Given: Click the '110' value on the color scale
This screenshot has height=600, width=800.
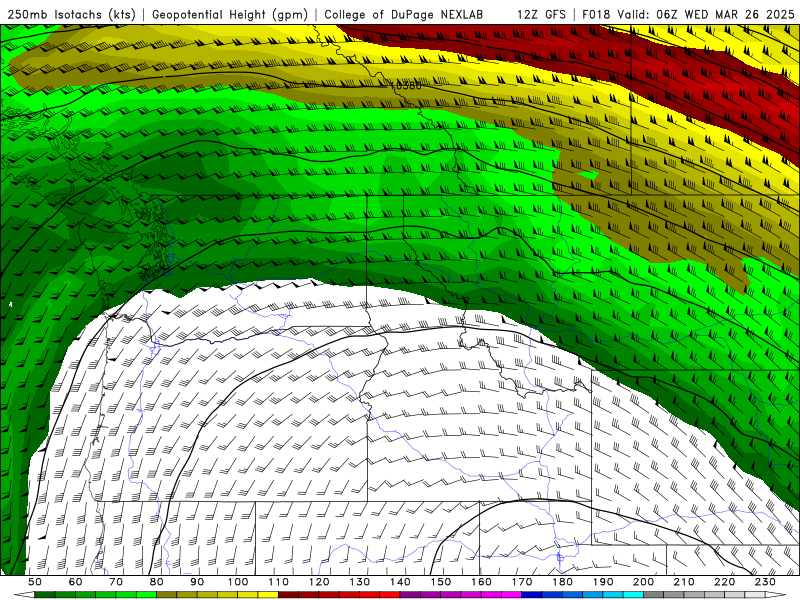Looking at the screenshot, I should pyautogui.click(x=279, y=582).
